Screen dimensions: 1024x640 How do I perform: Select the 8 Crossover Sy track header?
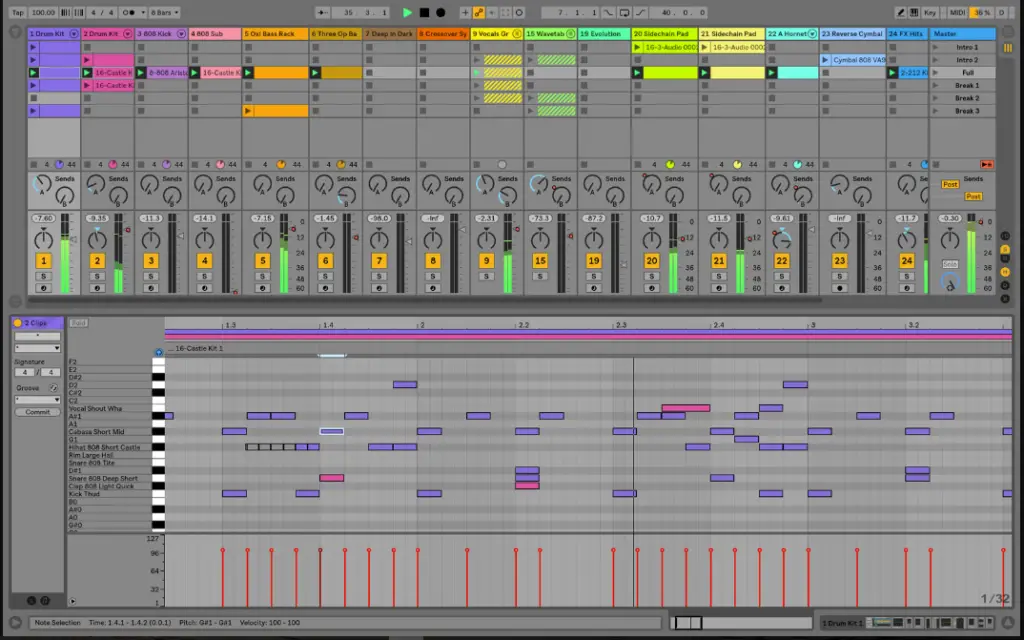(443, 33)
